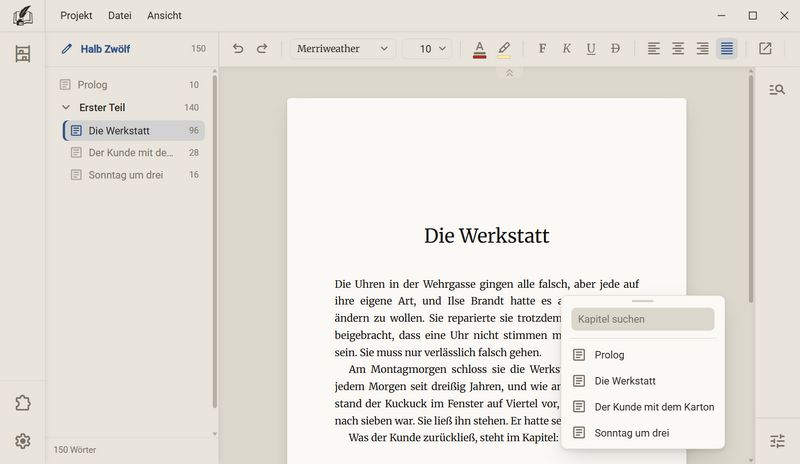Click the quill-and-book app logo
This screenshot has width=800, height=464.
(x=22, y=16)
